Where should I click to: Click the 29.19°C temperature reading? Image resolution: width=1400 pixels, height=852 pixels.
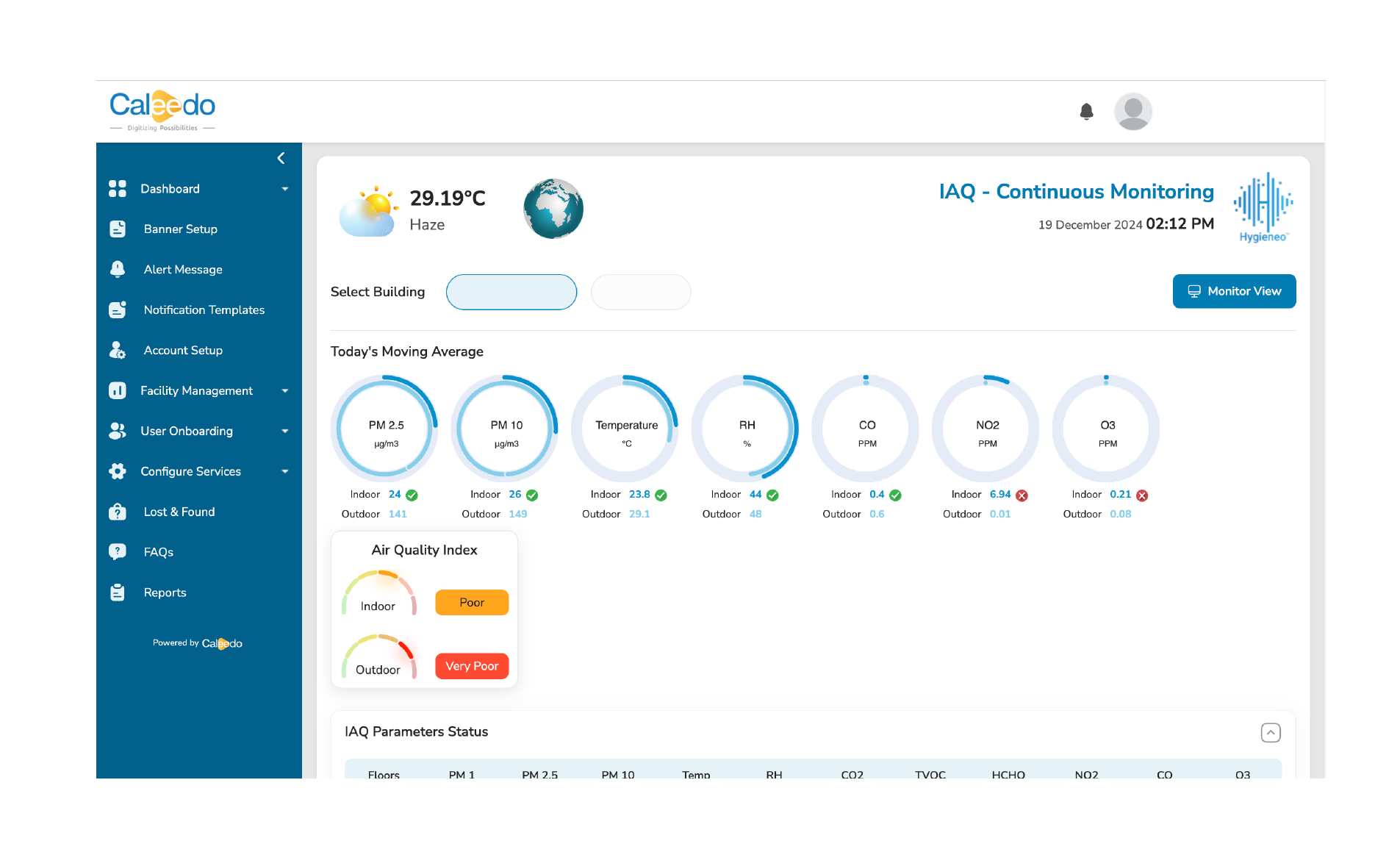tap(448, 198)
